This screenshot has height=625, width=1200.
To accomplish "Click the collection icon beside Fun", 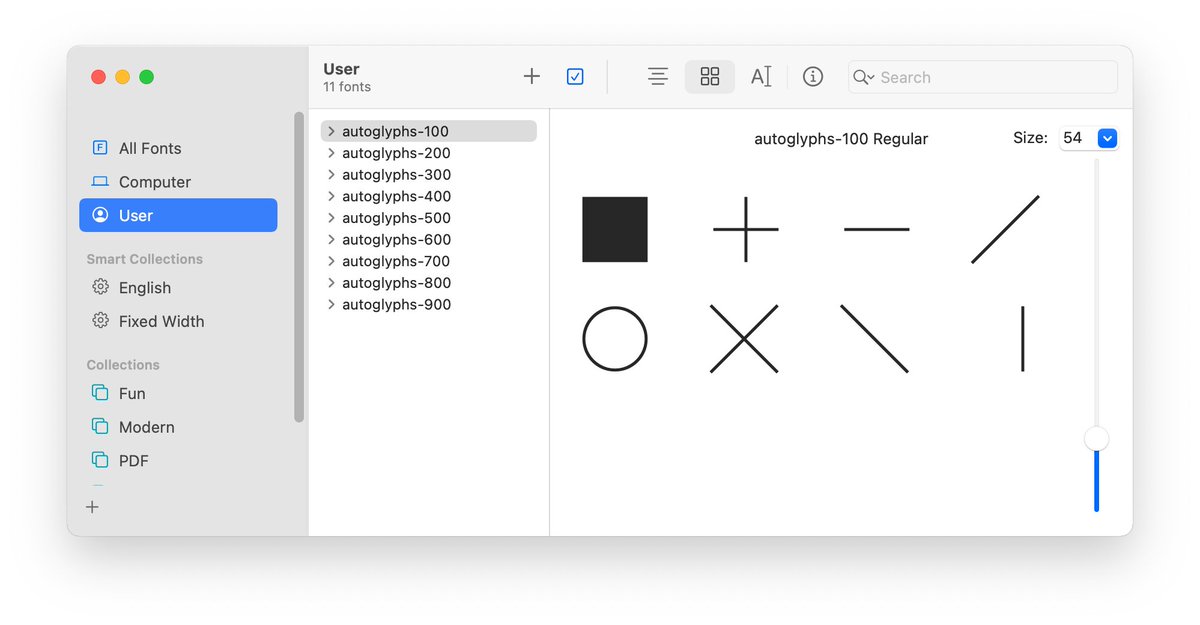I will coord(100,393).
